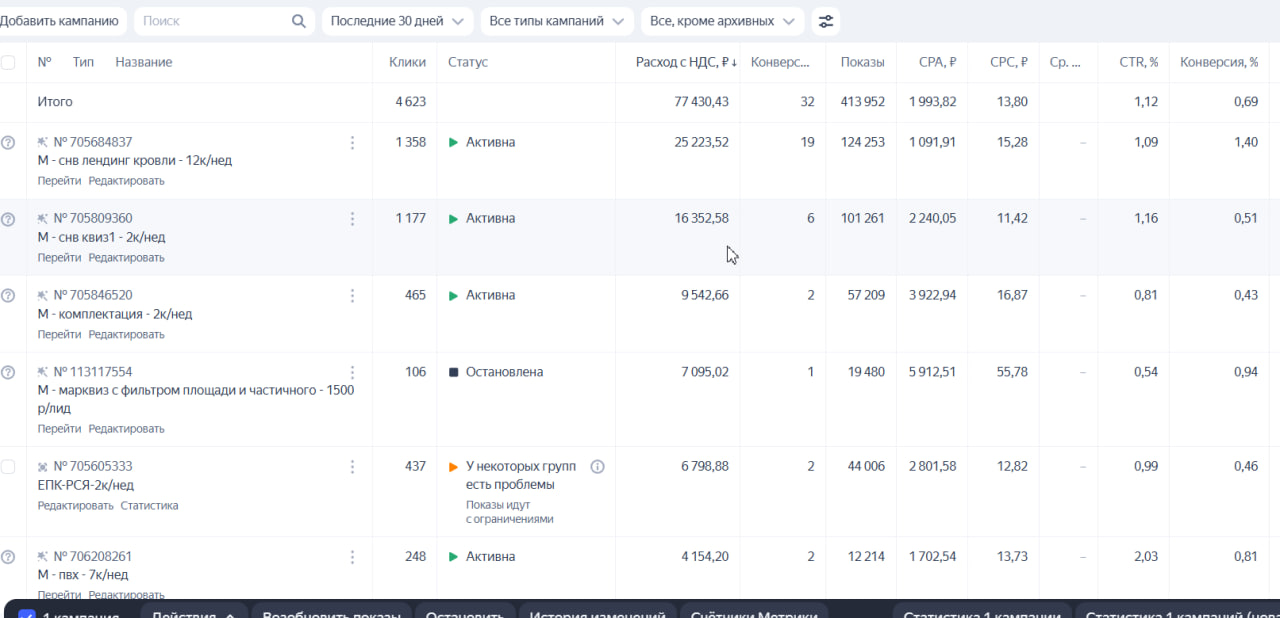Click 'Редактировать' link under М - комплектация
The width and height of the screenshot is (1280, 618).
click(126, 334)
